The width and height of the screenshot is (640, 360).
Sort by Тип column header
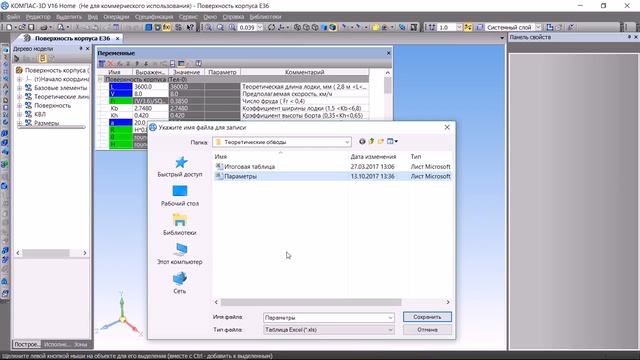416,157
